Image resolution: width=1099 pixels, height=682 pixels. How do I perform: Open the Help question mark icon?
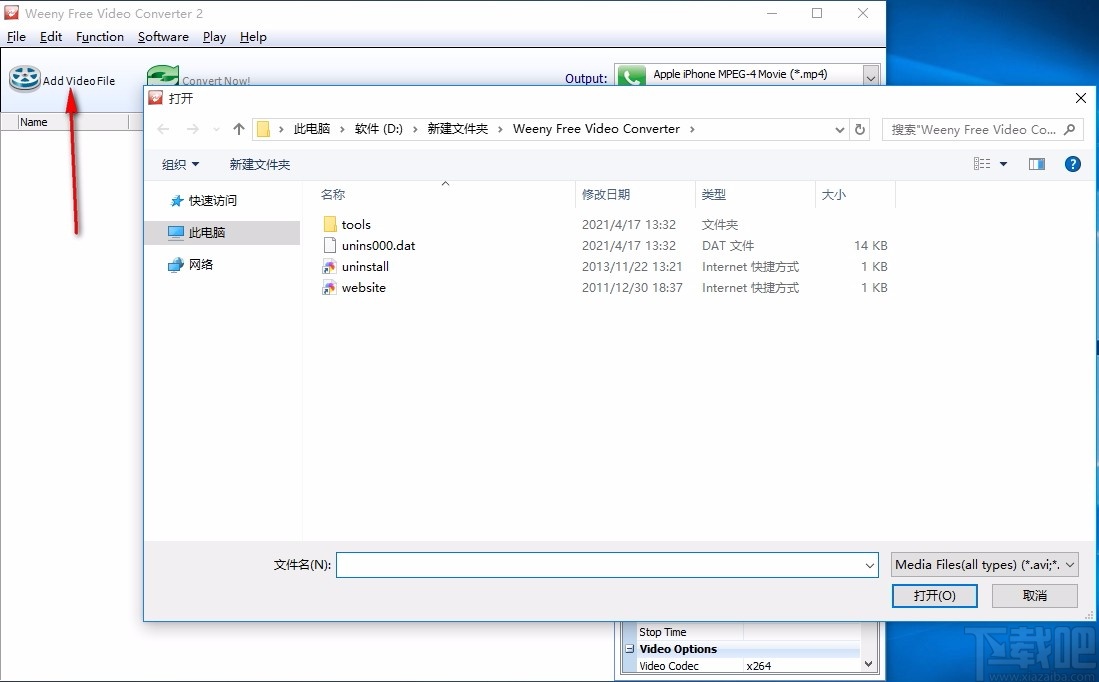[x=1072, y=163]
